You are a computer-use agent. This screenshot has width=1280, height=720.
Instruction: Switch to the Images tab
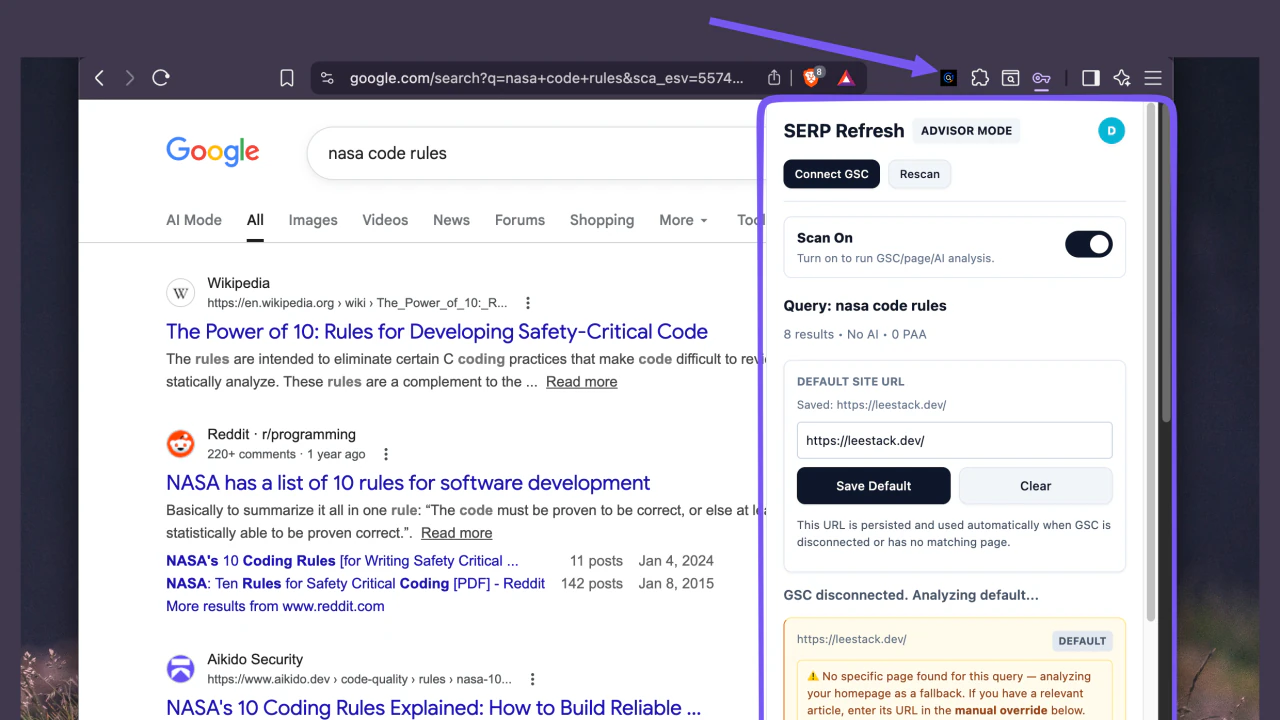click(313, 220)
